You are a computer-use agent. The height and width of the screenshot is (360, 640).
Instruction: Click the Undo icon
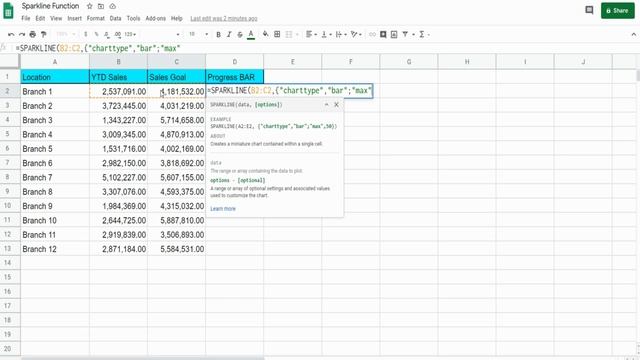(x=11, y=34)
